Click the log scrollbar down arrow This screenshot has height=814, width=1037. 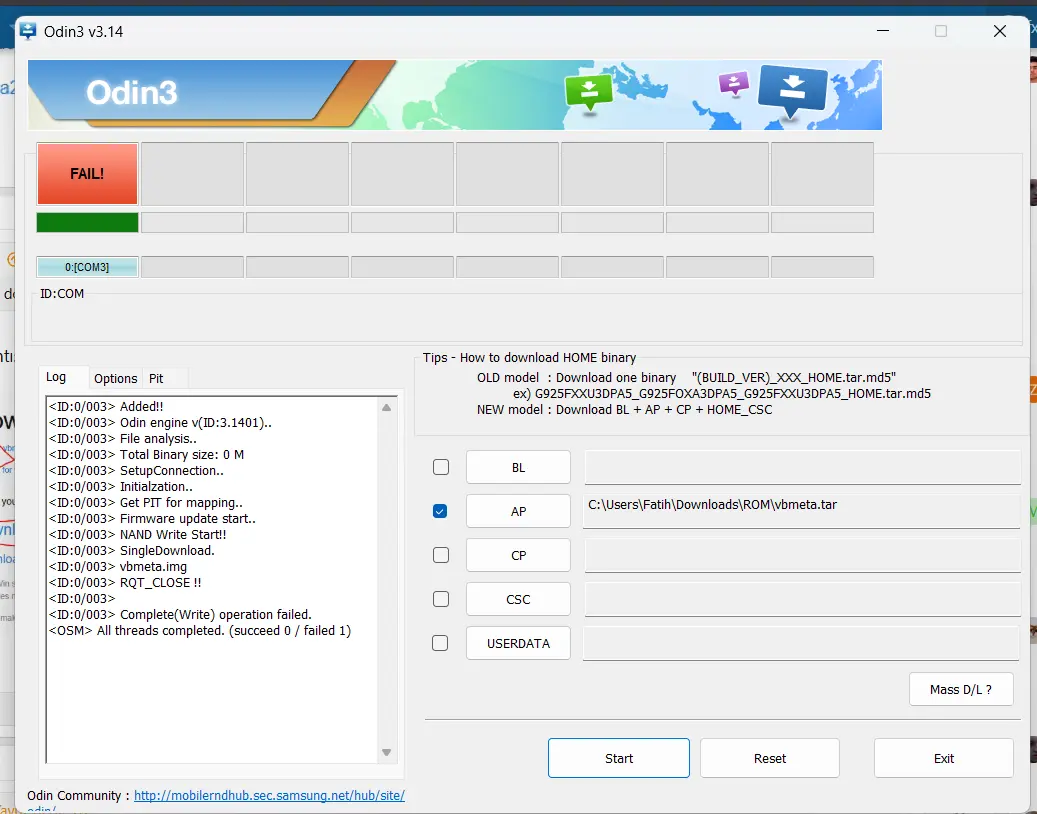click(387, 753)
